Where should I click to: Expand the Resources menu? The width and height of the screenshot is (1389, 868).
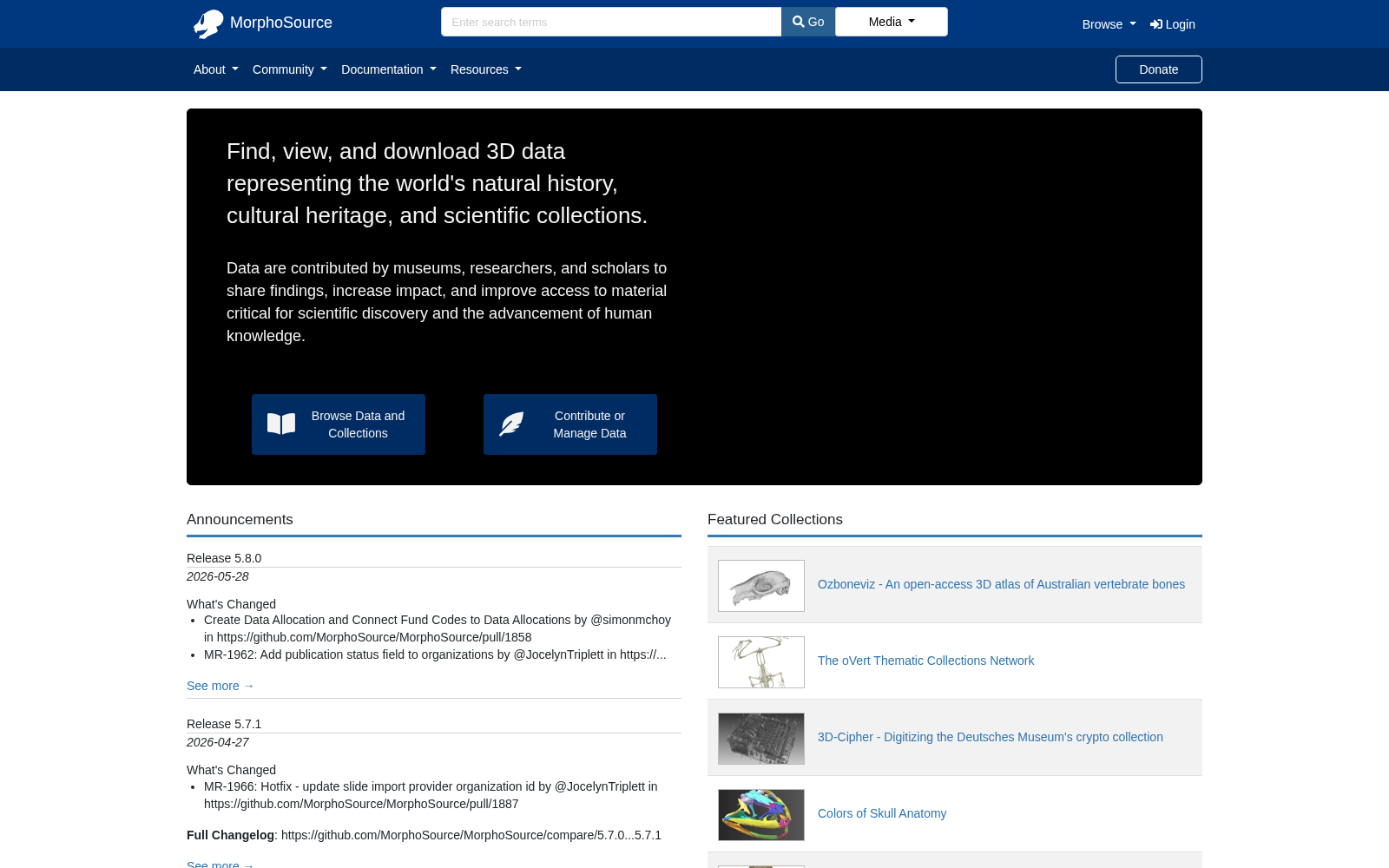[x=485, y=69]
